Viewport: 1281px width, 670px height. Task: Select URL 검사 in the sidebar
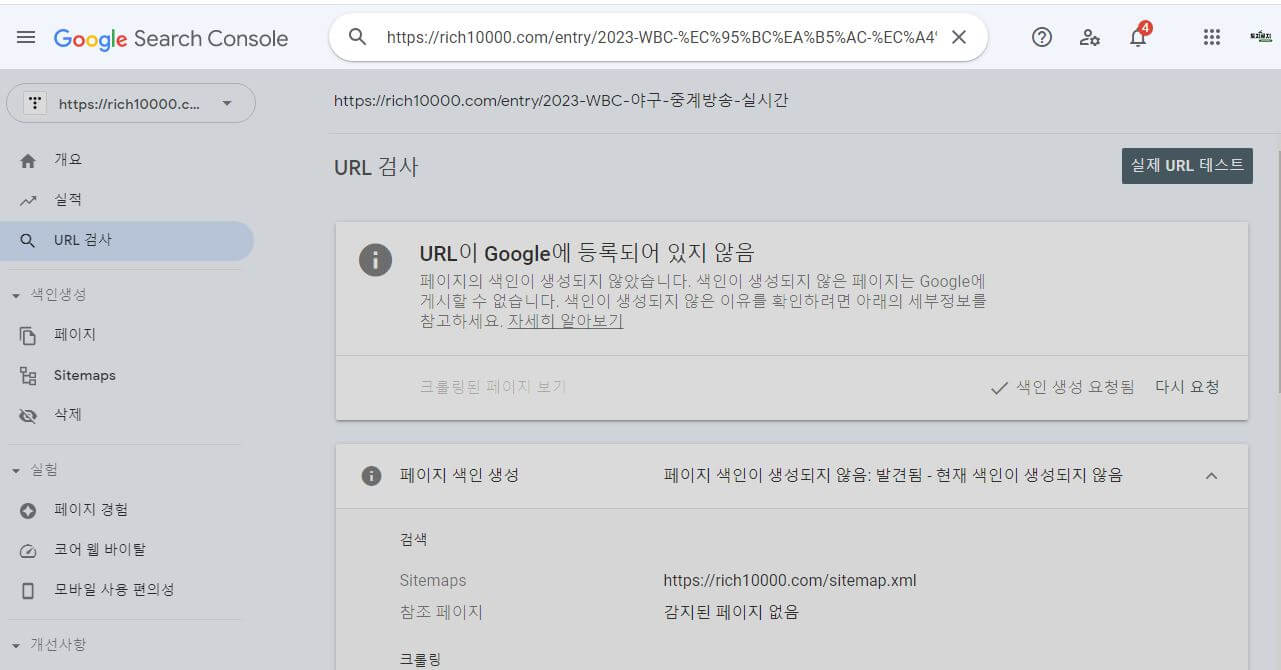pyautogui.click(x=127, y=240)
